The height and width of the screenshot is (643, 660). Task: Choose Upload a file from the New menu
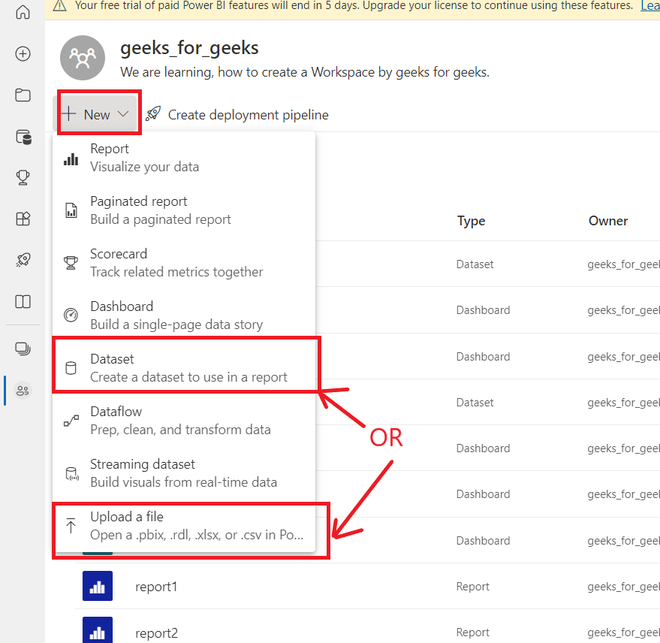click(x=185, y=526)
